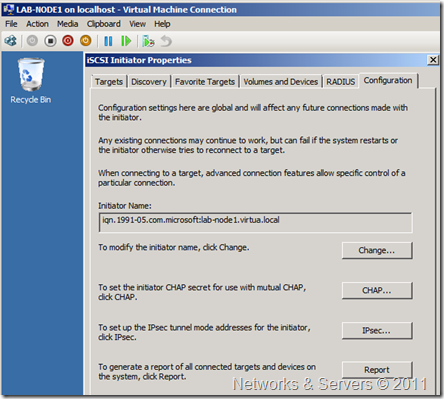Click the 'Initiator Name:' label
This screenshot has height=399, width=444.
click(125, 206)
